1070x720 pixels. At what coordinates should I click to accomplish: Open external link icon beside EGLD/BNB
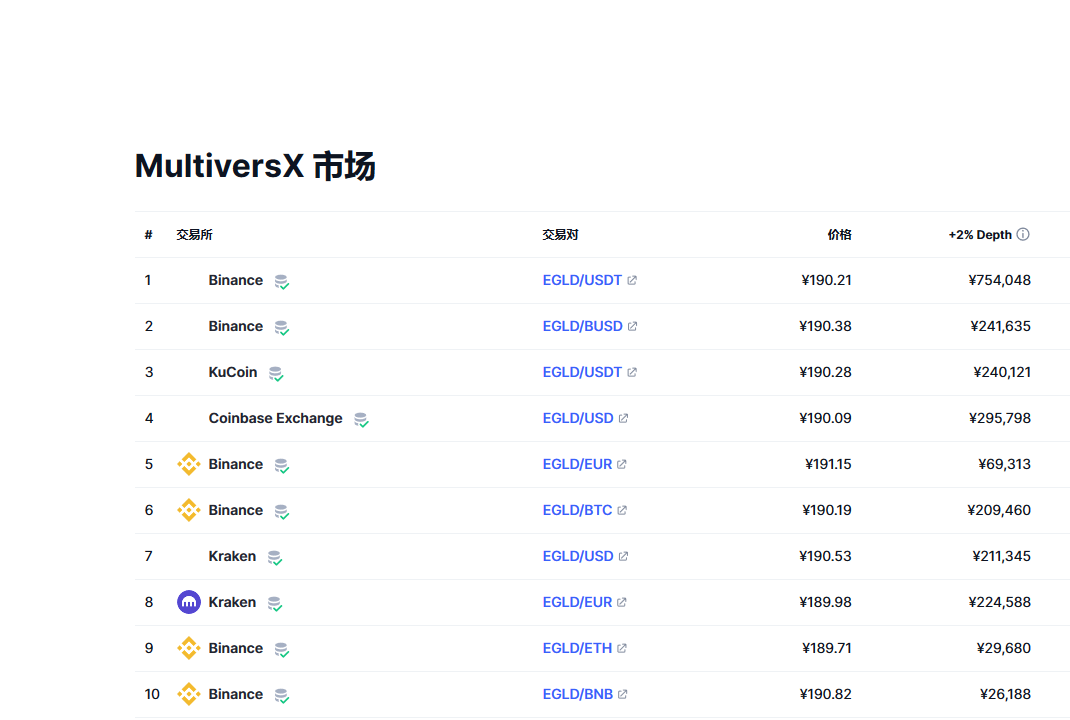[x=622, y=694]
